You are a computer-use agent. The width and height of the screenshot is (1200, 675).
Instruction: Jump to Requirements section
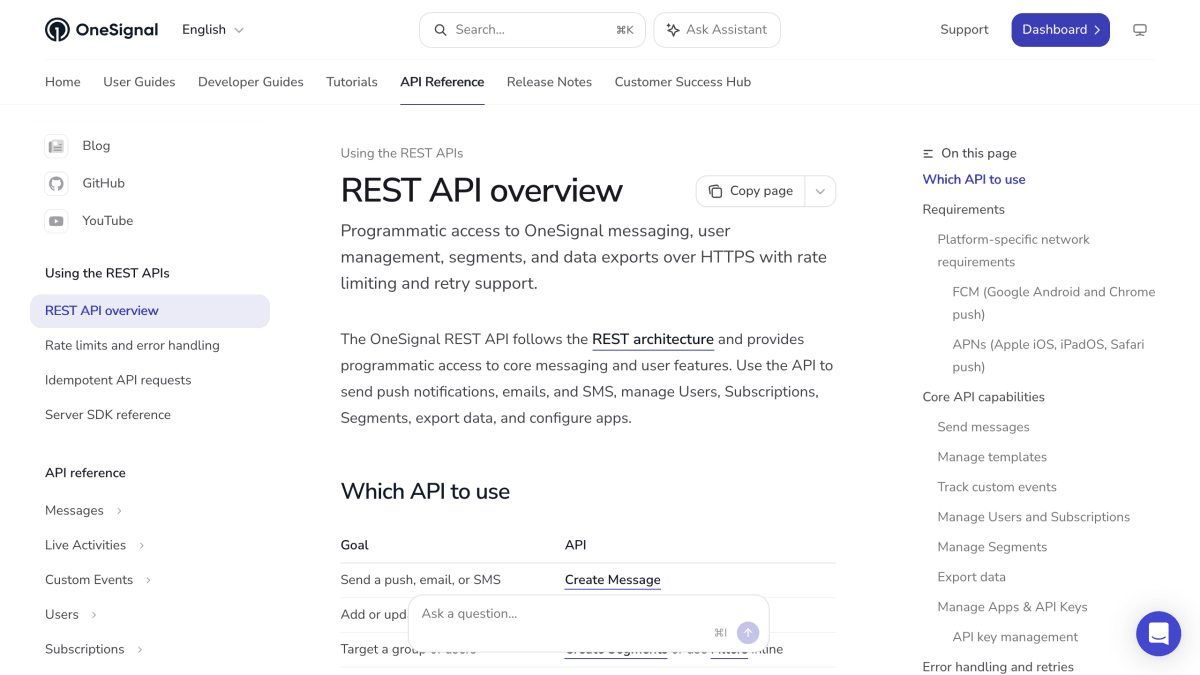coord(964,210)
